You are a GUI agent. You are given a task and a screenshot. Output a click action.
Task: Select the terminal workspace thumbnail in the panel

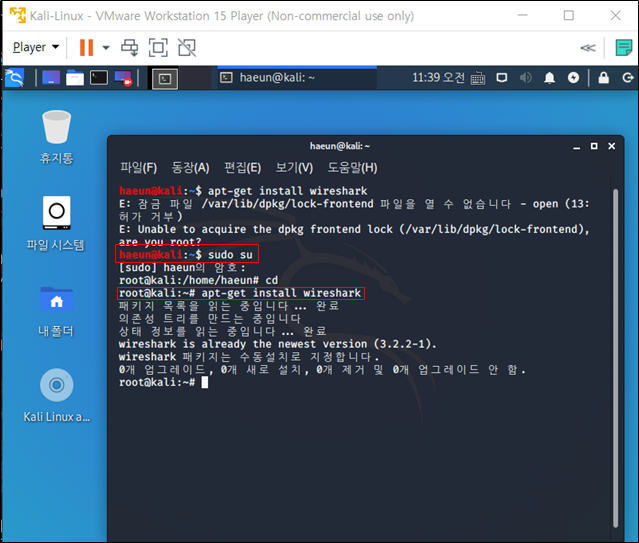click(x=165, y=78)
